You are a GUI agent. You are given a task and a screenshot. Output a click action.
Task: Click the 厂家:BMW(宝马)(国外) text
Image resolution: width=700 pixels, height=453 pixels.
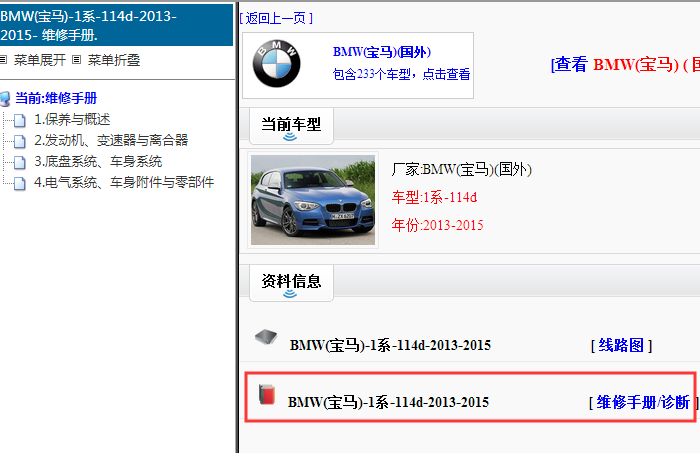tap(462, 170)
